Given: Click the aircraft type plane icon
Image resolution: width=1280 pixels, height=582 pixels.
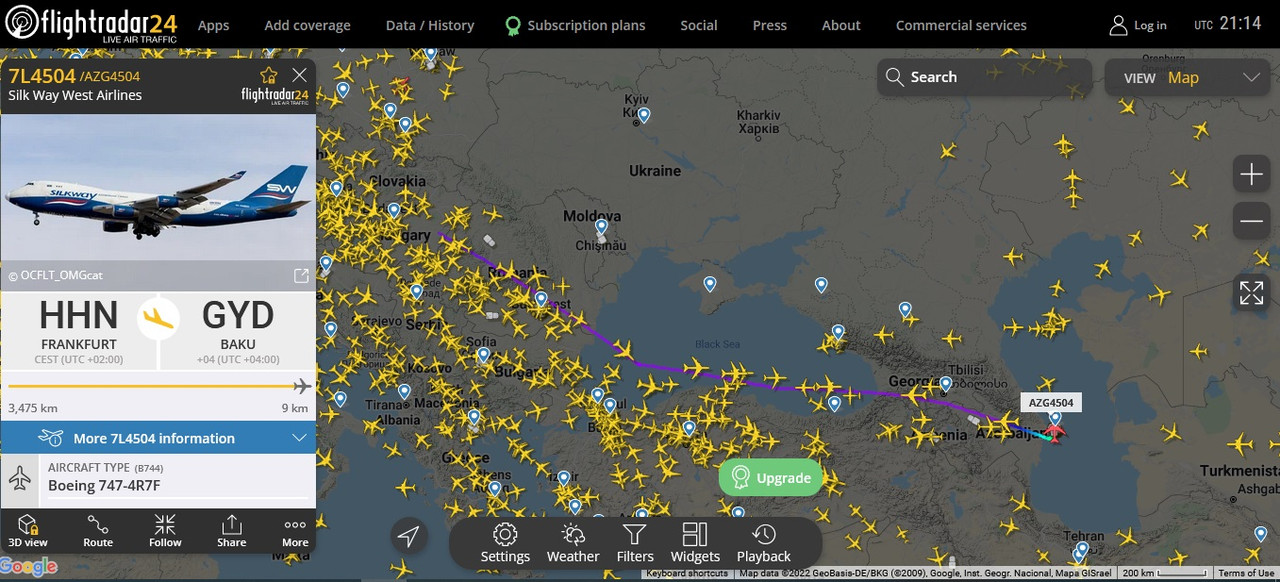Looking at the screenshot, I should click(x=20, y=478).
